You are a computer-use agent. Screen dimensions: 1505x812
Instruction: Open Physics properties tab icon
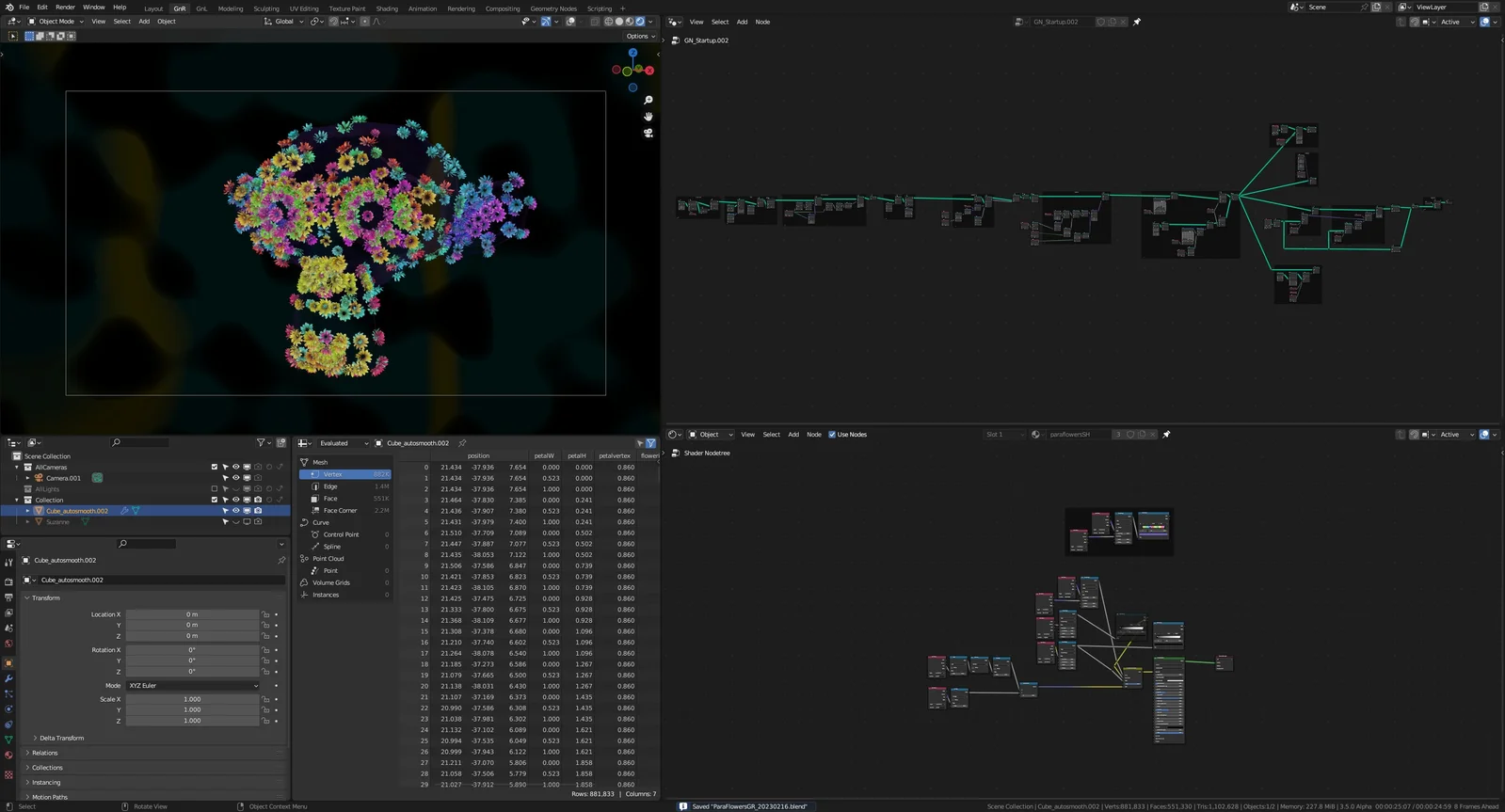(x=8, y=709)
